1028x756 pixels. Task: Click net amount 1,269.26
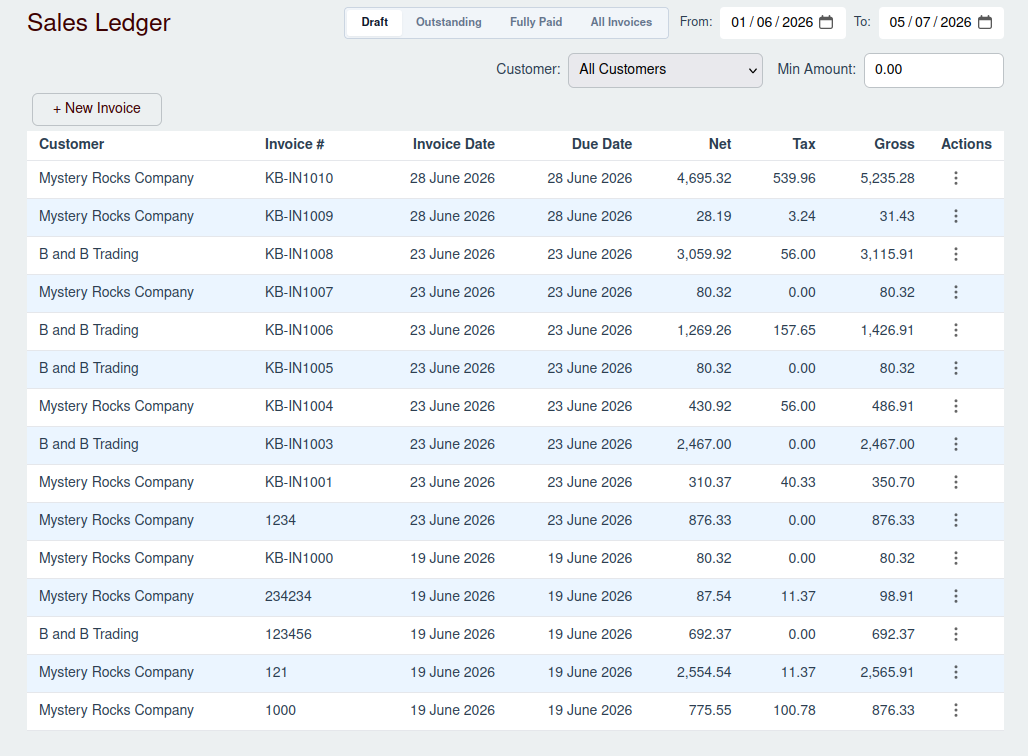coord(704,330)
